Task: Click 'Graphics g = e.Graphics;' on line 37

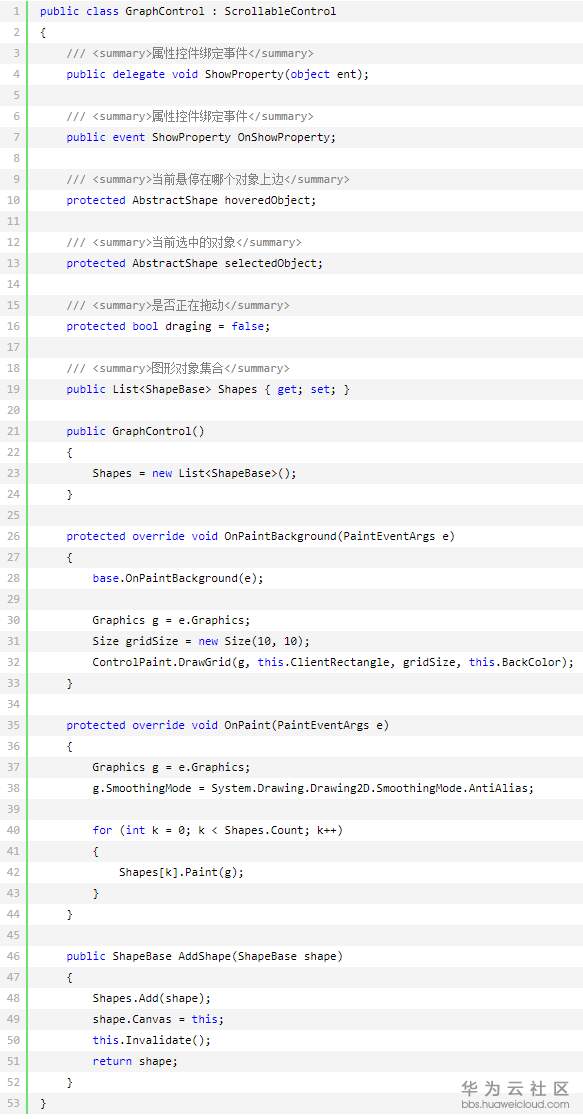Action: pos(171,767)
